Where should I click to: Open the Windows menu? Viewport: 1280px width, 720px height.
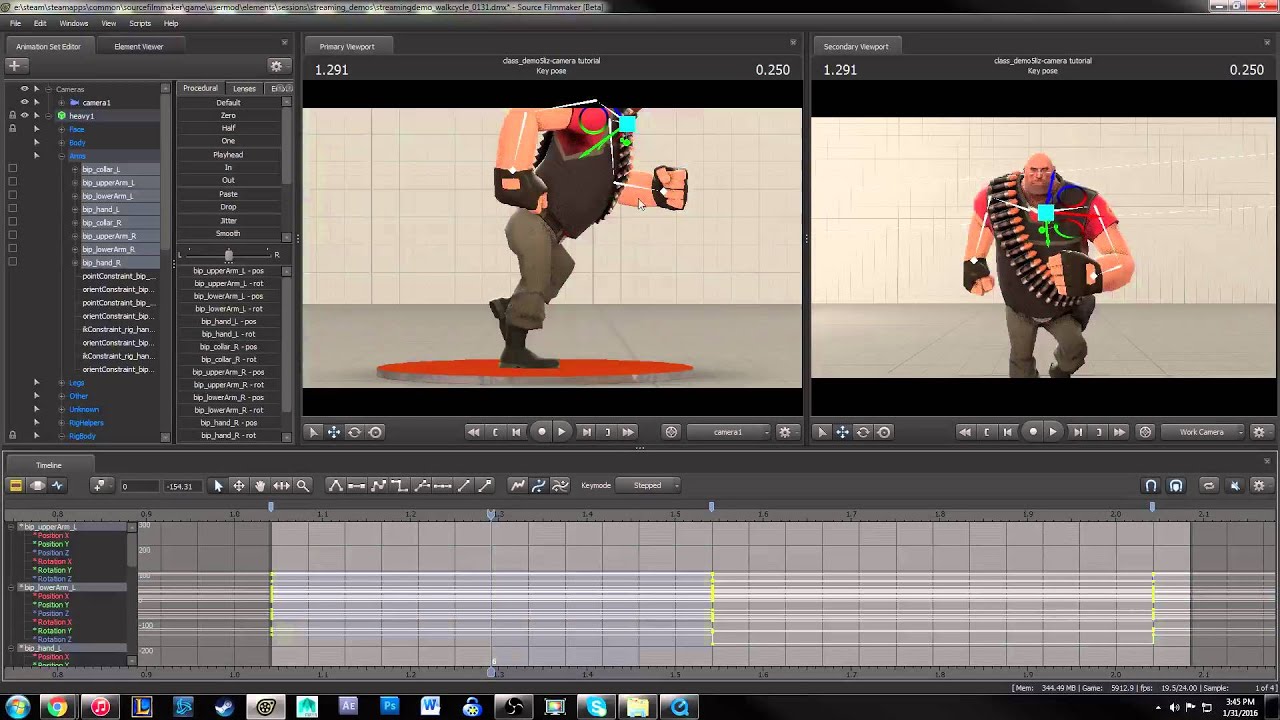click(73, 23)
